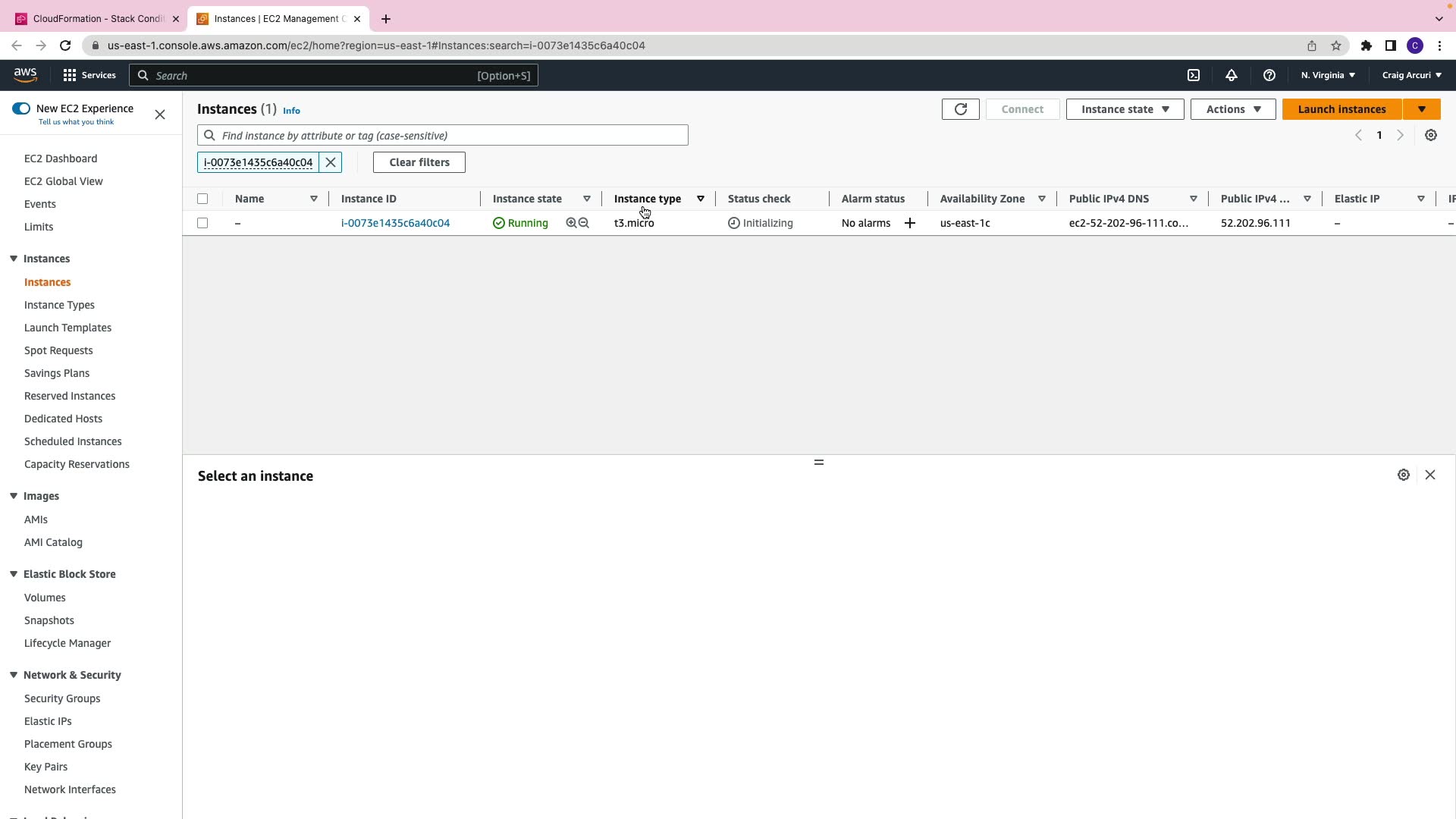Open the Services grid menu
The image size is (1456, 819).
click(x=89, y=75)
